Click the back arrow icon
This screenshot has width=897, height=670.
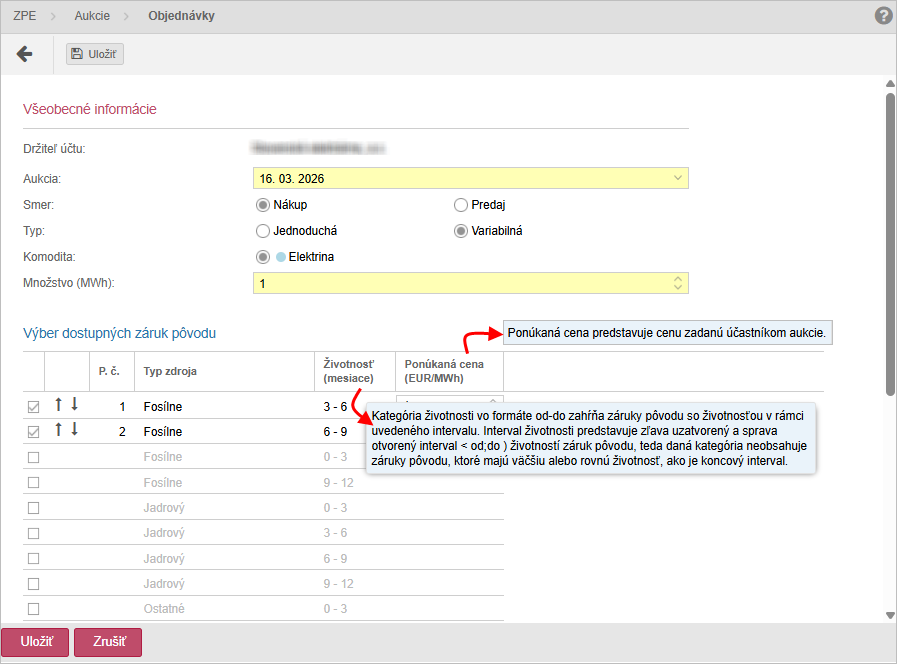click(x=25, y=54)
